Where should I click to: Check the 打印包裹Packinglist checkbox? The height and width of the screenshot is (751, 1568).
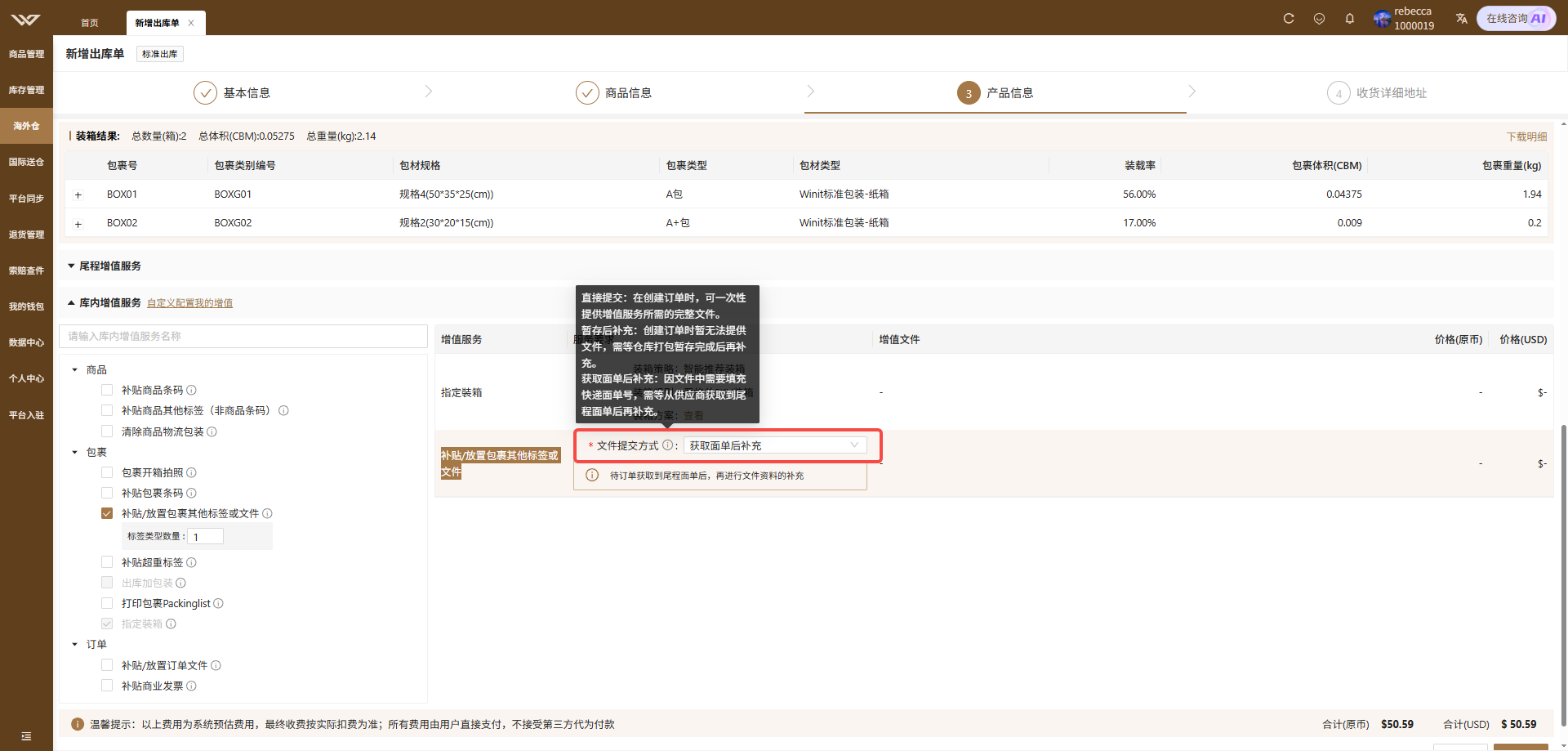coord(107,603)
